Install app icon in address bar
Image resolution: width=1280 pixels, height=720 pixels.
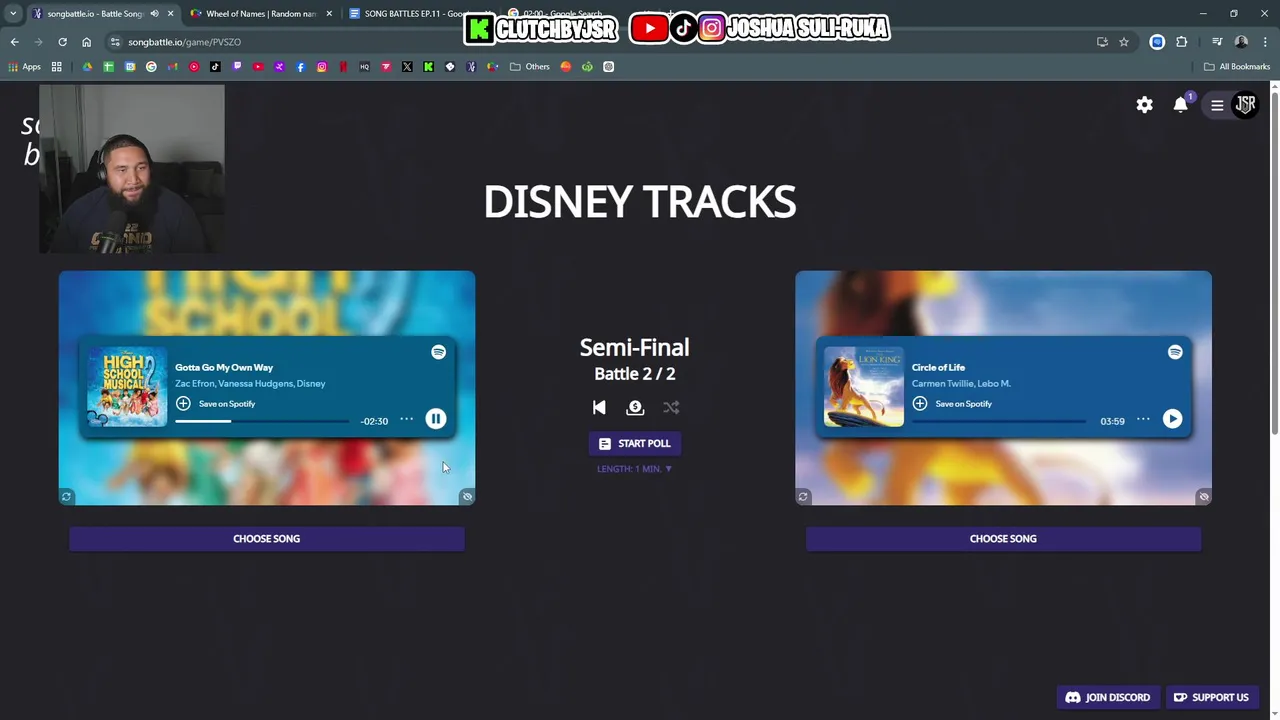point(1102,42)
